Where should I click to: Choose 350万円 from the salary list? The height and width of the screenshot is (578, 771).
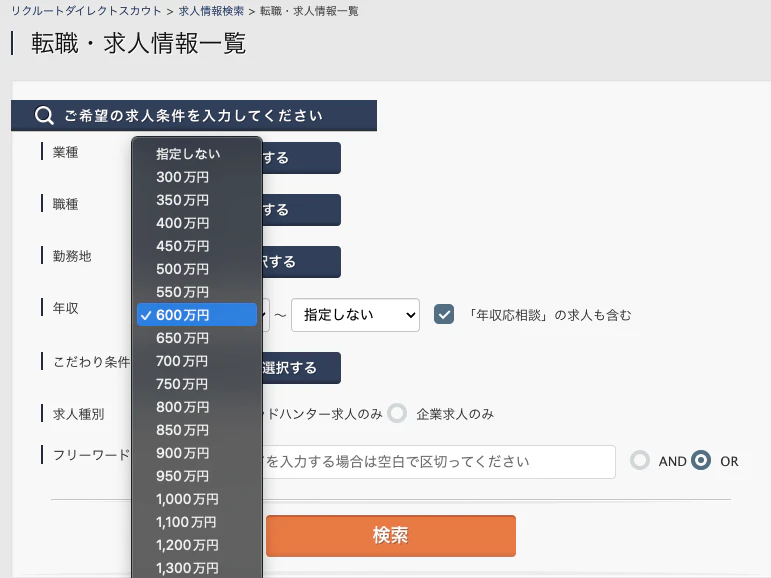pos(197,200)
